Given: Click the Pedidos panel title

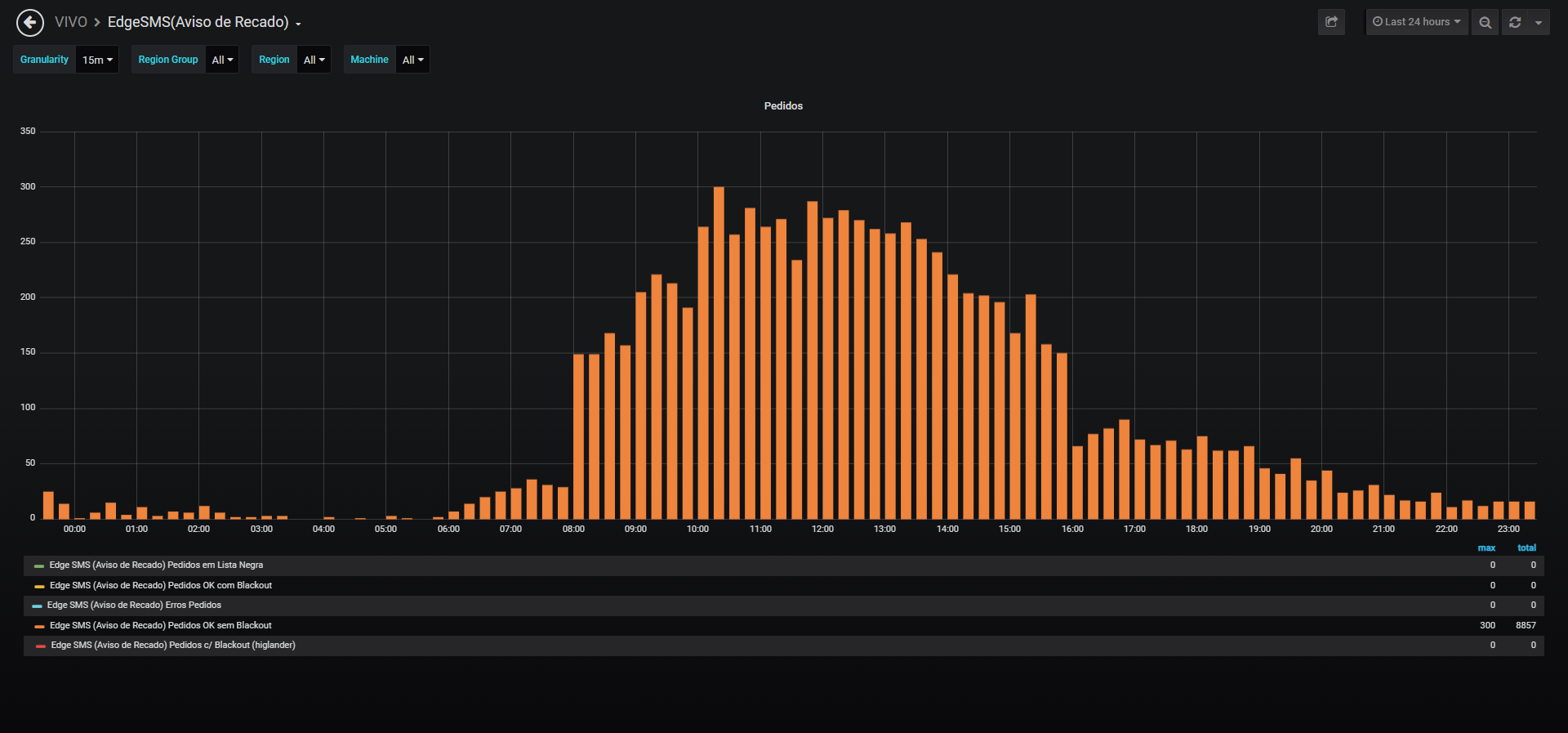Looking at the screenshot, I should tap(783, 106).
